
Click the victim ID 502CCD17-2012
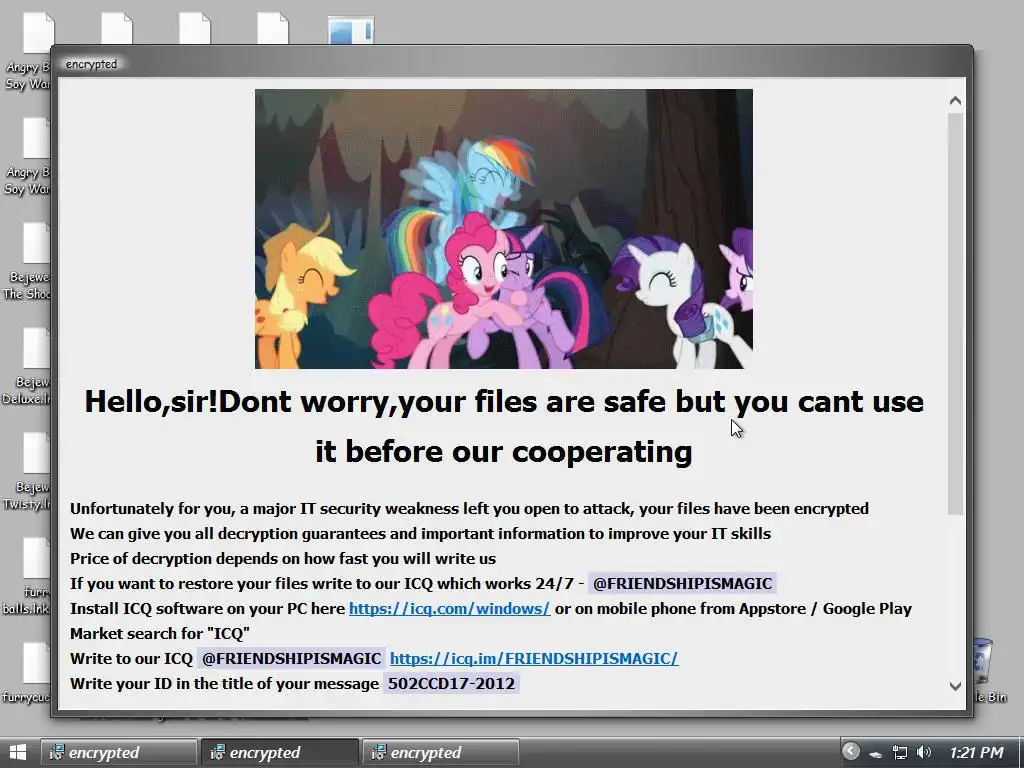coord(451,684)
